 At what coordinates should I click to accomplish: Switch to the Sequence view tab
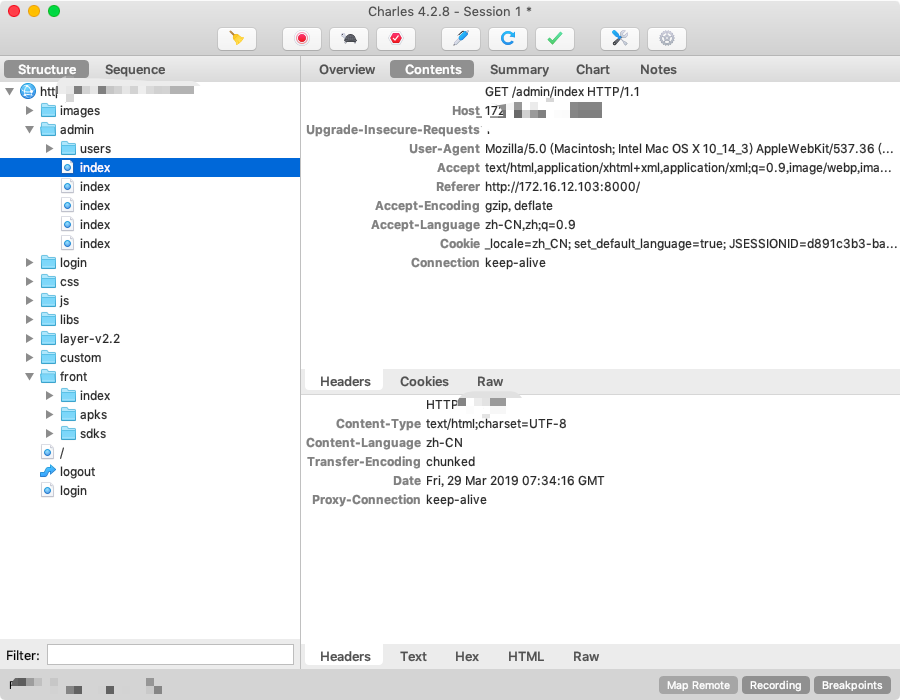tap(135, 69)
